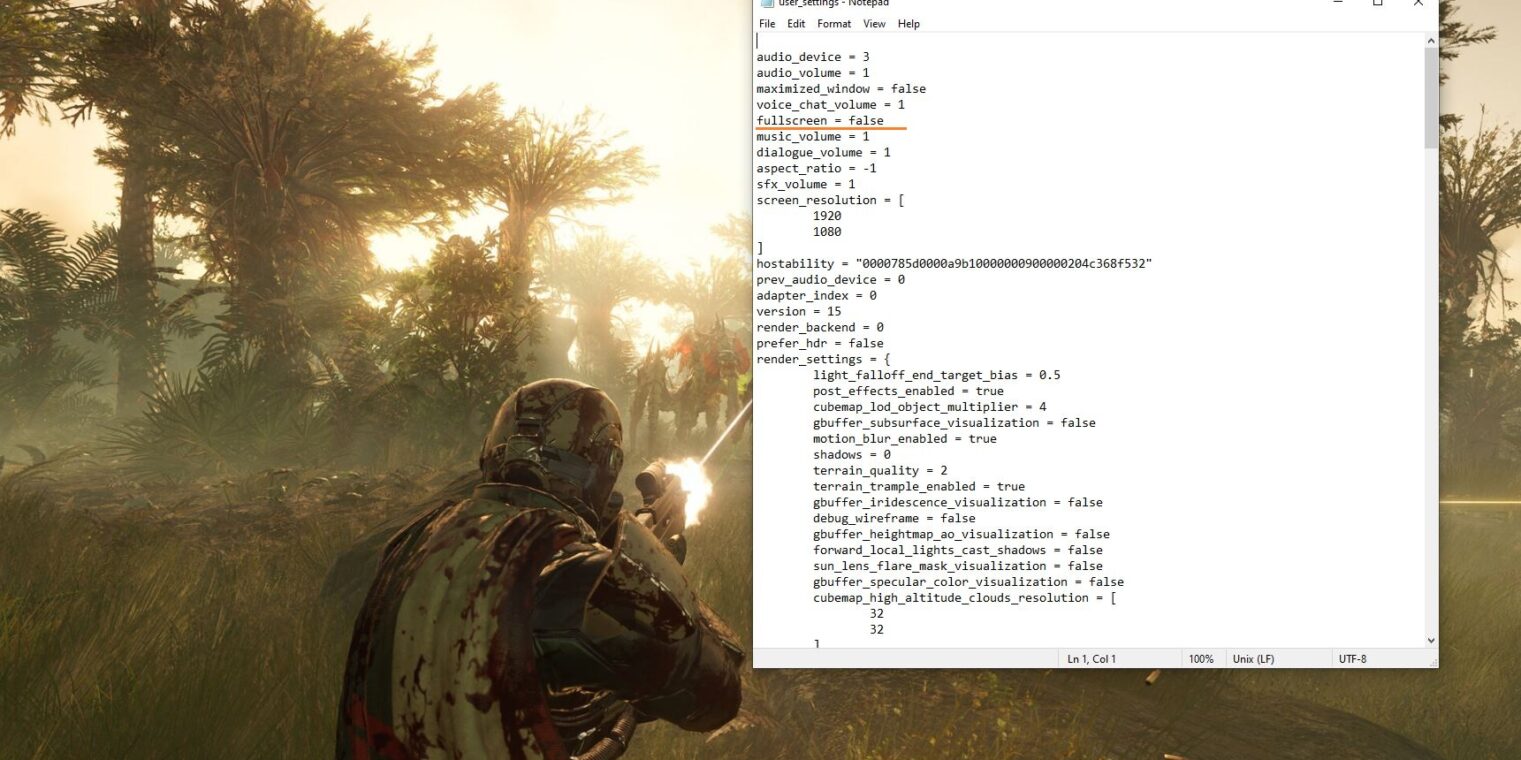Click the scrollbar down arrow in Notepad
The height and width of the screenshot is (760, 1521).
coord(1431,640)
